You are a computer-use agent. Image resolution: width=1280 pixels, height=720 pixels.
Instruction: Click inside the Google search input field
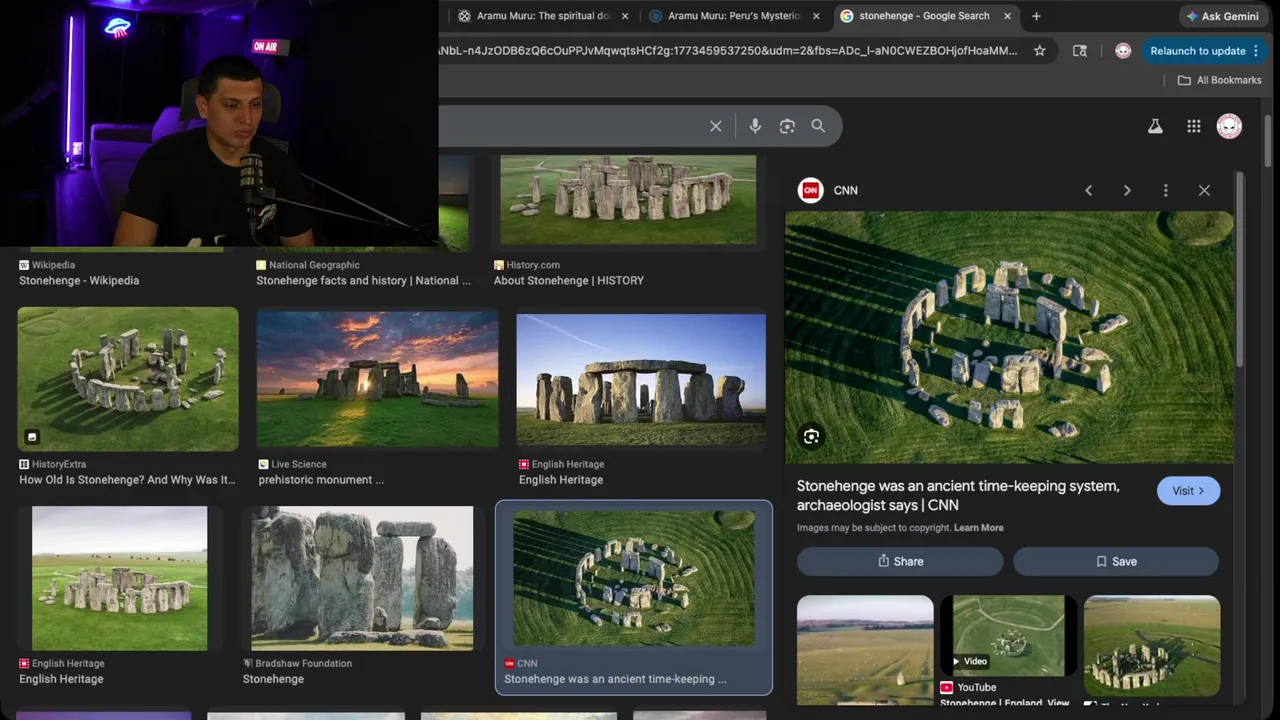570,126
